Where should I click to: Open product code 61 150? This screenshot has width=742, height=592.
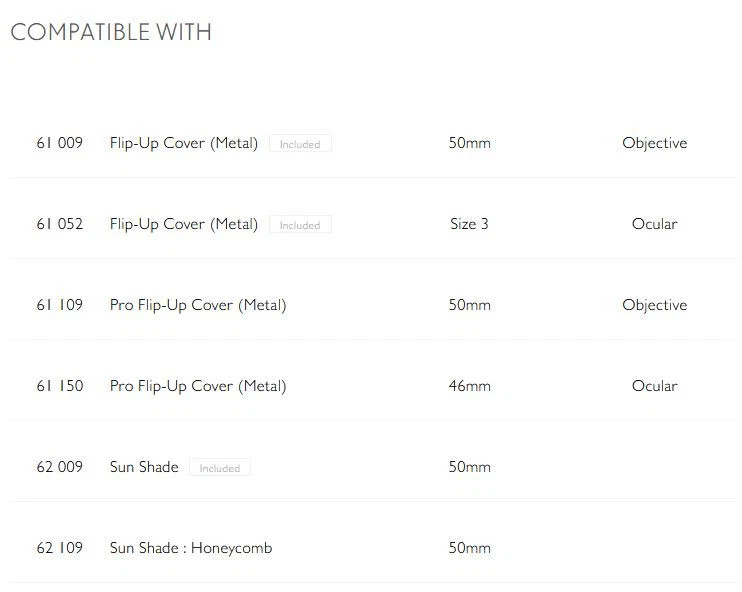60,386
